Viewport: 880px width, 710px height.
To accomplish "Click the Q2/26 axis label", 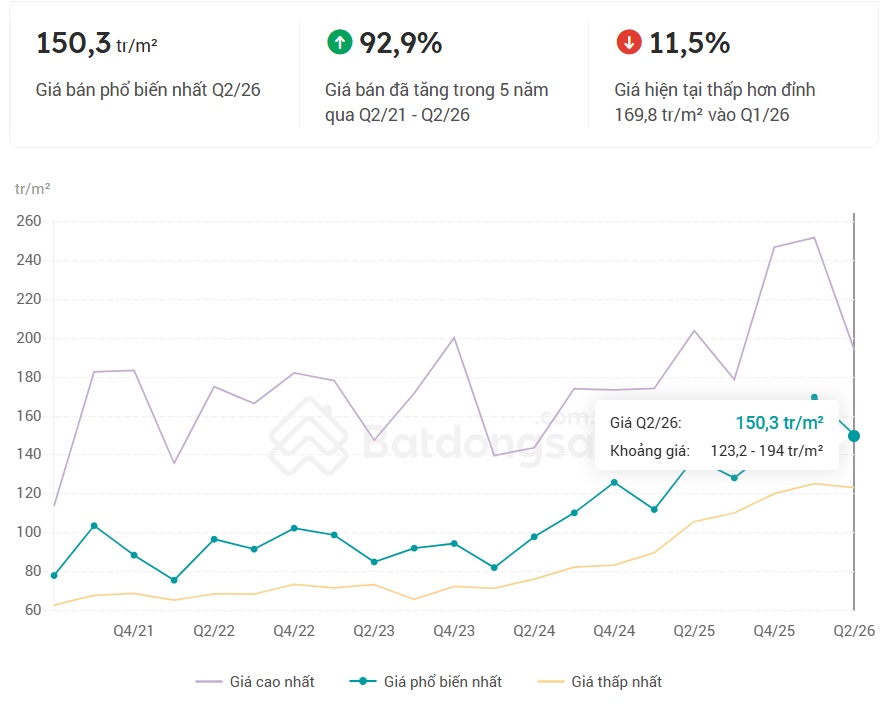I will click(854, 631).
